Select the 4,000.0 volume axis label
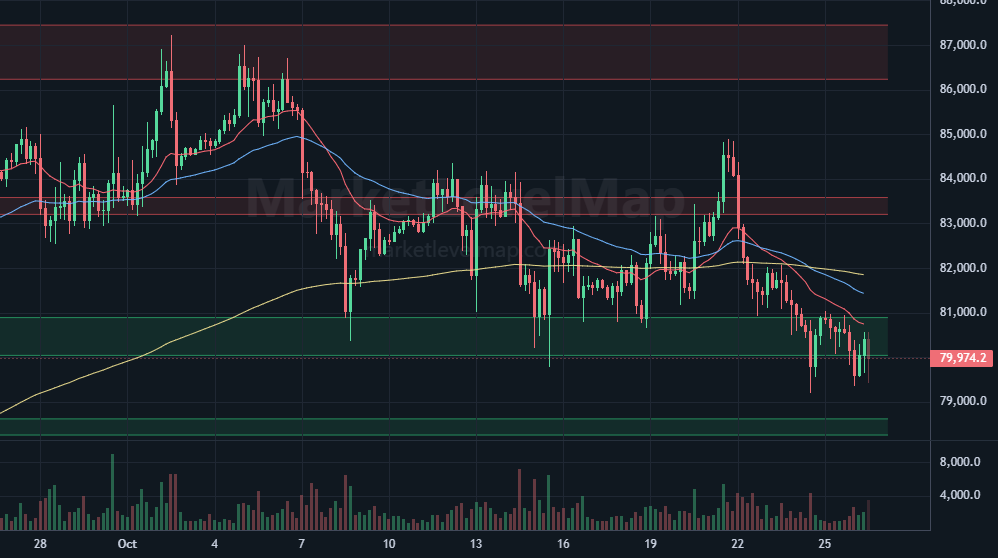 (x=960, y=495)
